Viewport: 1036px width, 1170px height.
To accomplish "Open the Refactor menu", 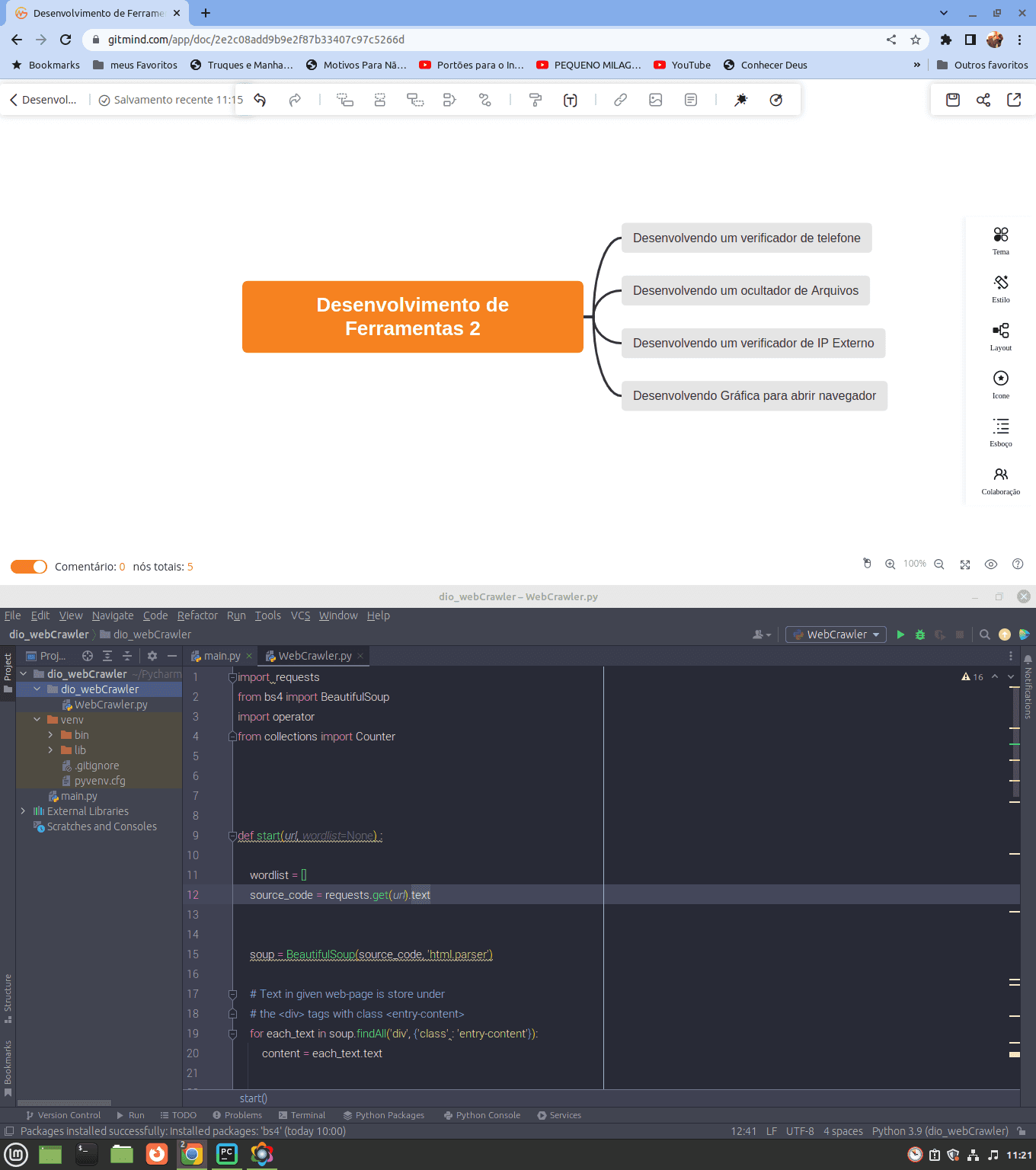I will (x=197, y=615).
